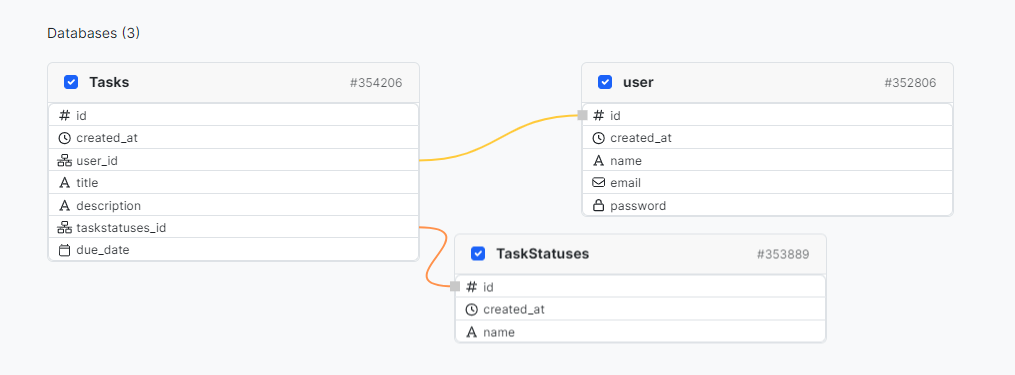Click the text icon beside title field
Screen dimensions: 1015x375
(x=64, y=183)
